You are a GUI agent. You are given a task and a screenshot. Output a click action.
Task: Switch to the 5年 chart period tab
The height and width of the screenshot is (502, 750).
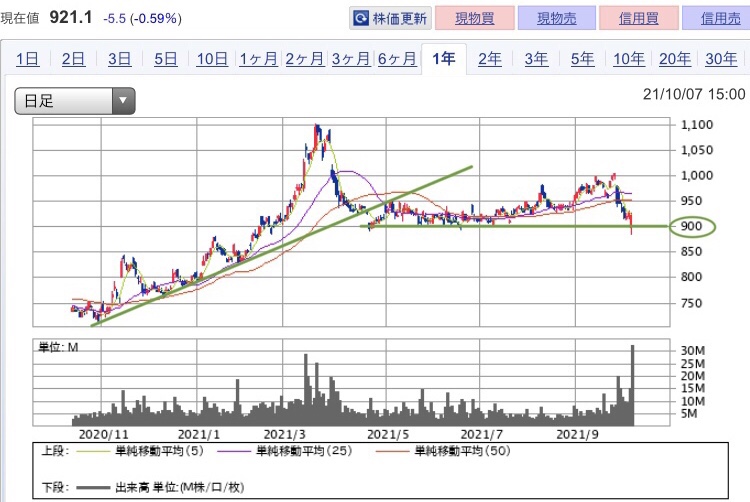tap(583, 59)
